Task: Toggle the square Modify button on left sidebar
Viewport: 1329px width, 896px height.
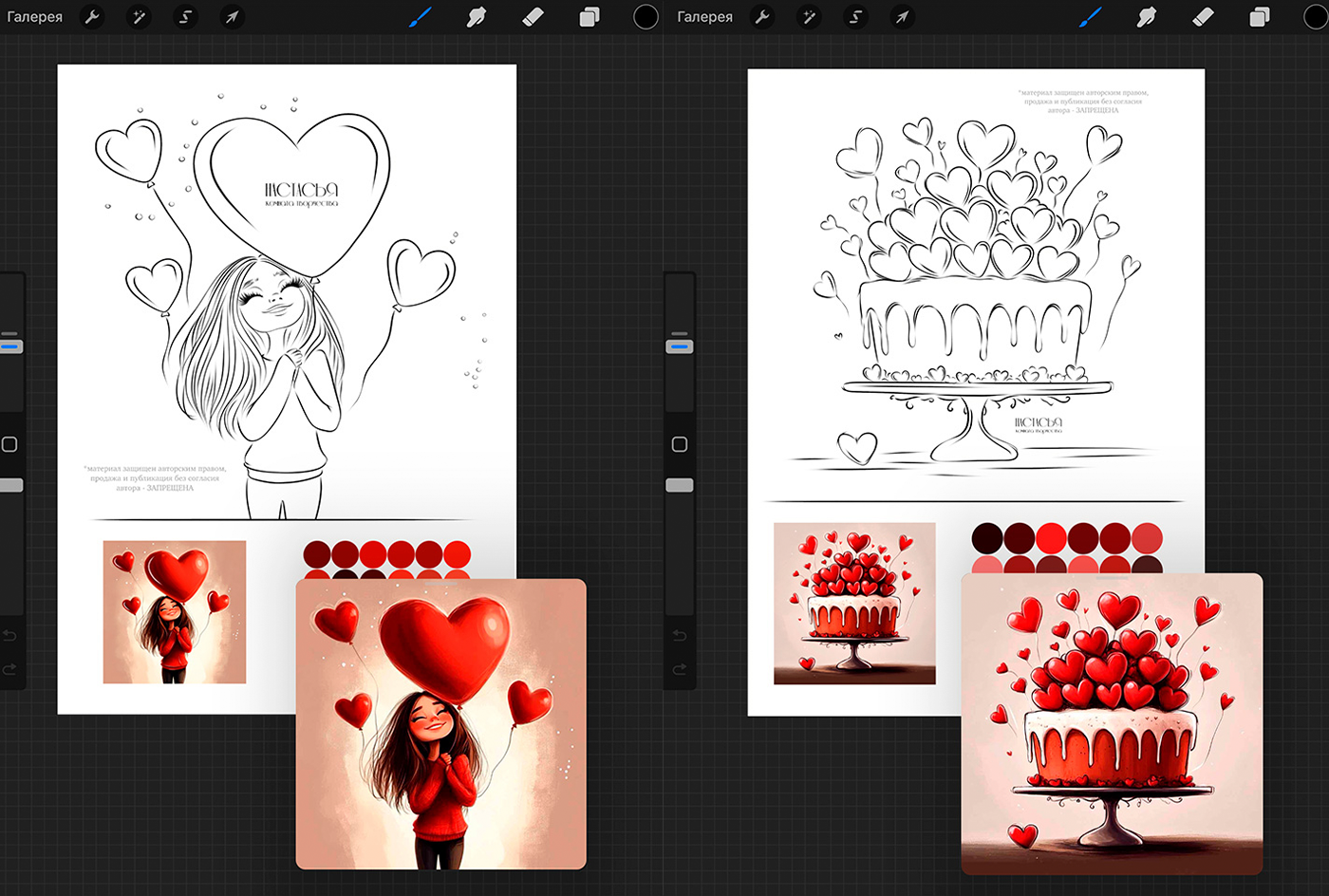Action: pyautogui.click(x=10, y=444)
